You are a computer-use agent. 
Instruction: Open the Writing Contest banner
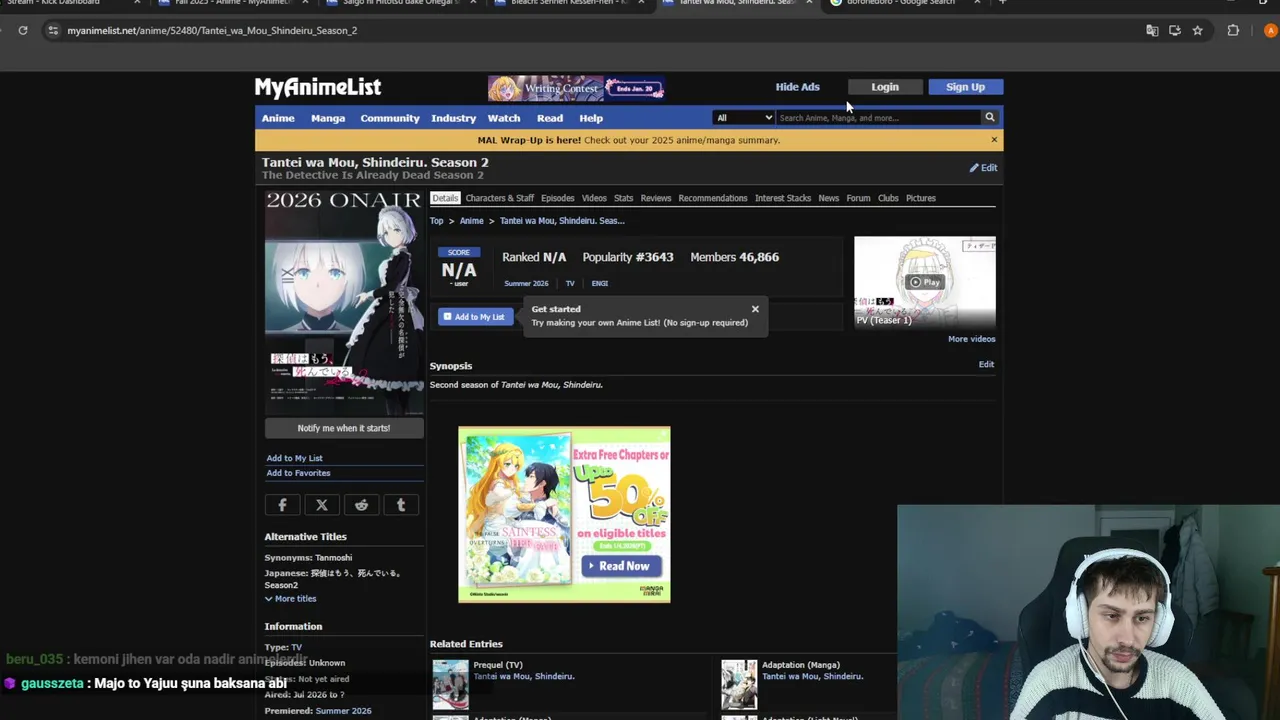576,88
